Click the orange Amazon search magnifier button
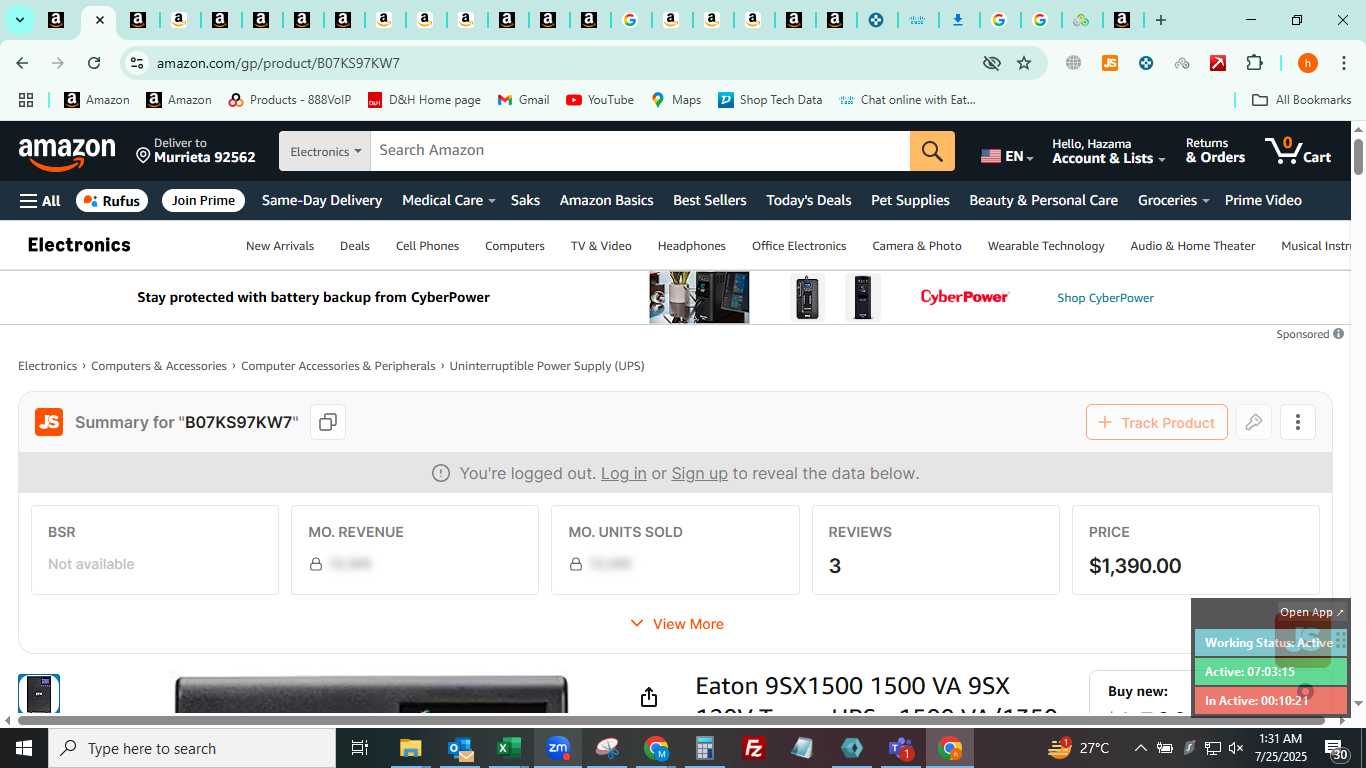 [932, 151]
